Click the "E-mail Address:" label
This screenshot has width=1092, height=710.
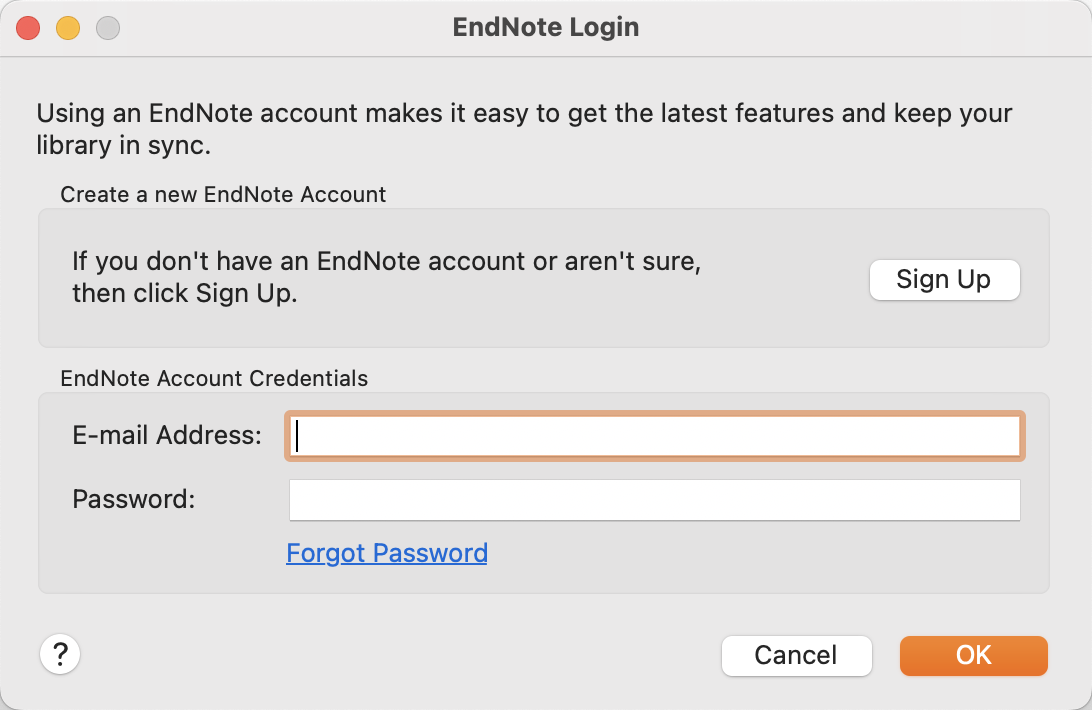coord(167,436)
